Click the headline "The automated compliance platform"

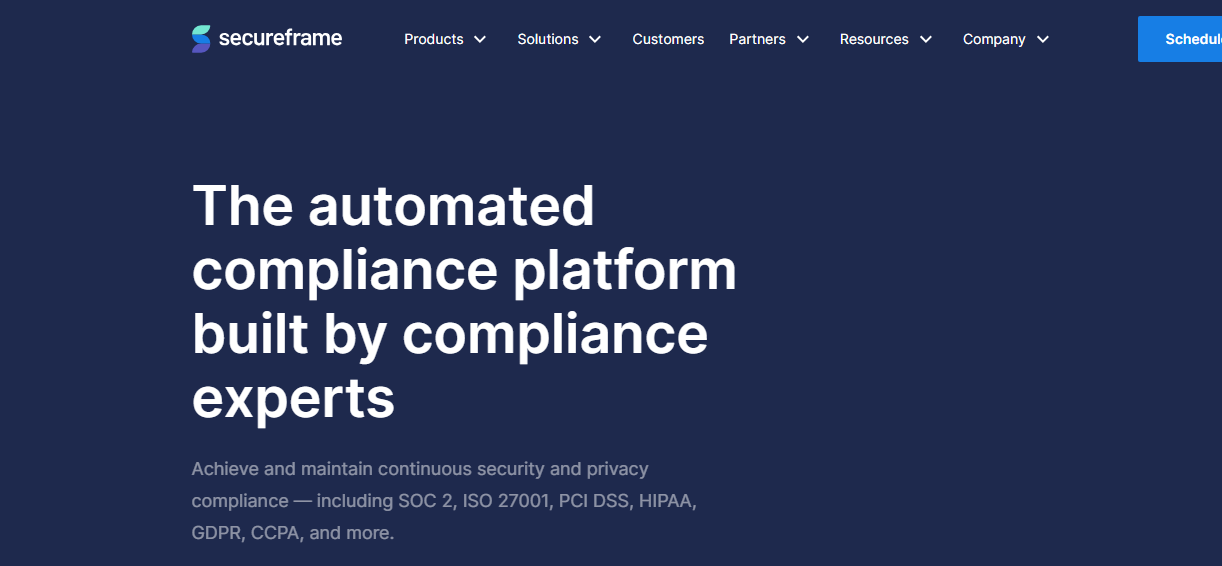(464, 301)
